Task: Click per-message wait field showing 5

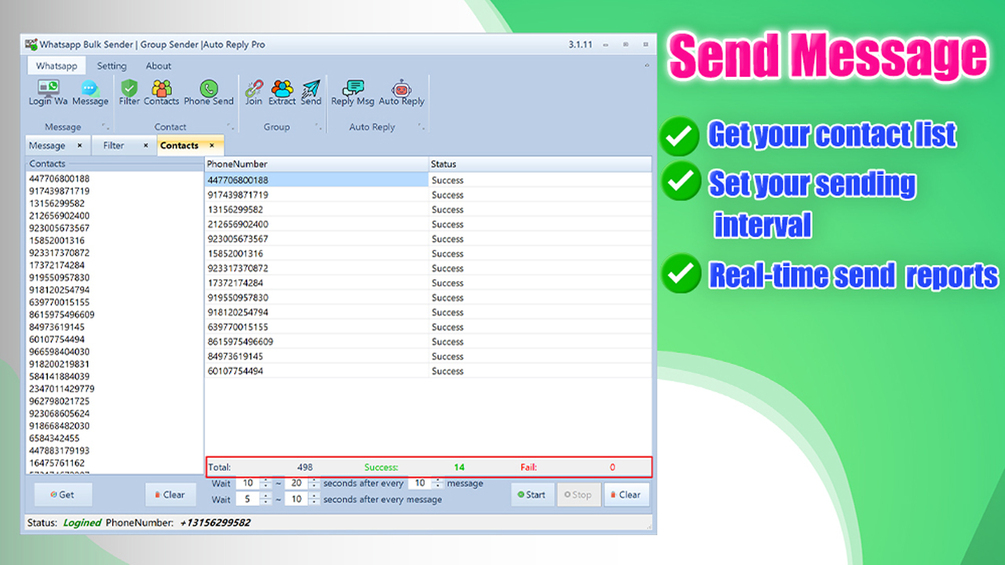Action: click(248, 499)
